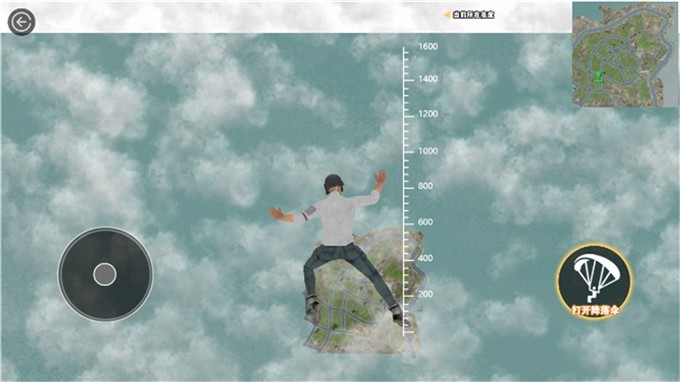Click the current altitude text label
Screen dimensions: 680x382
tap(473, 15)
